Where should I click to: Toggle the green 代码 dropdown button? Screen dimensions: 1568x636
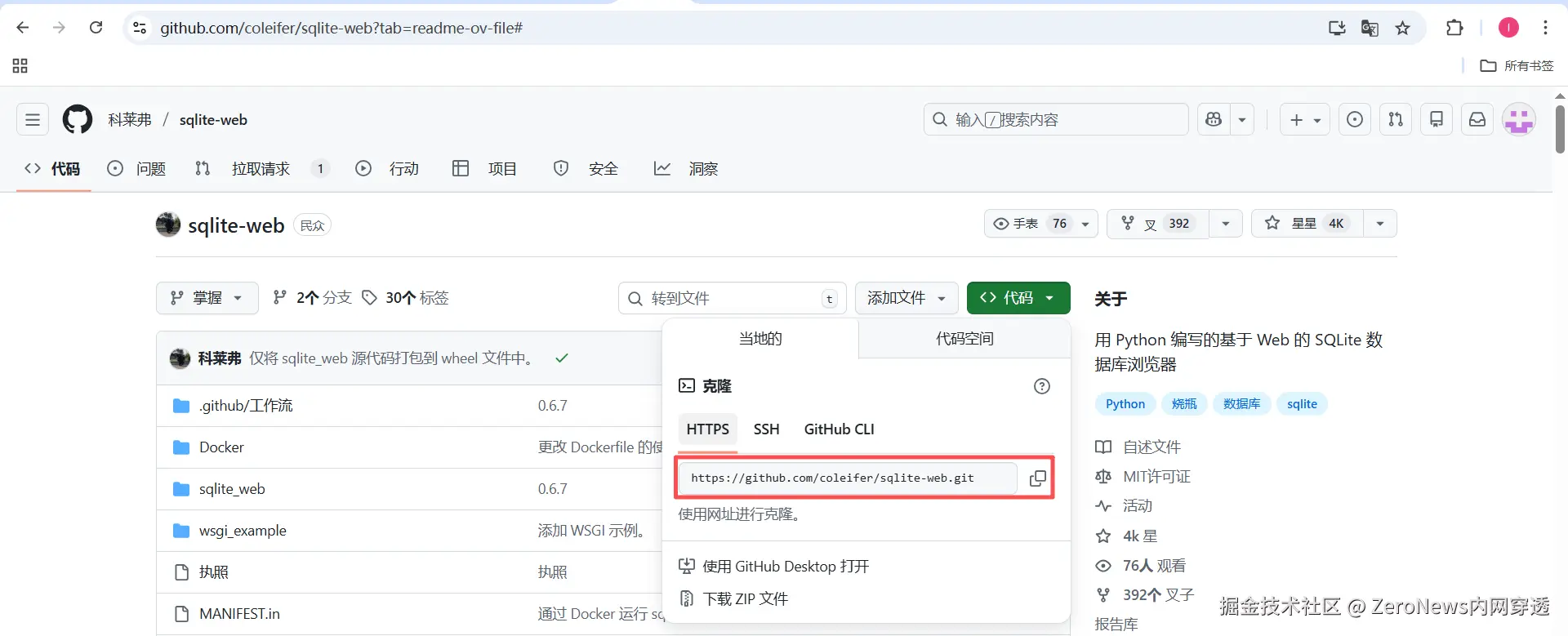tap(1018, 298)
